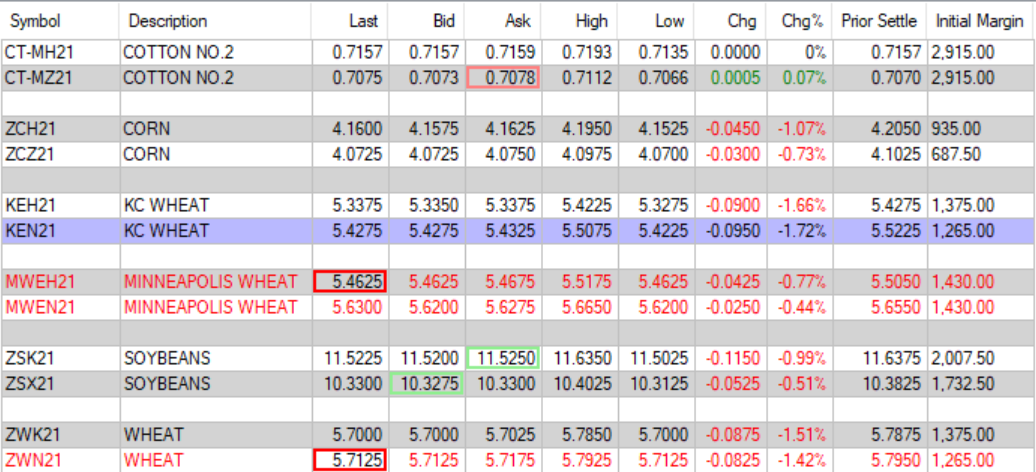The image size is (1036, 472).
Task: Select the MWEN21 symbol cell
Action: point(59,307)
